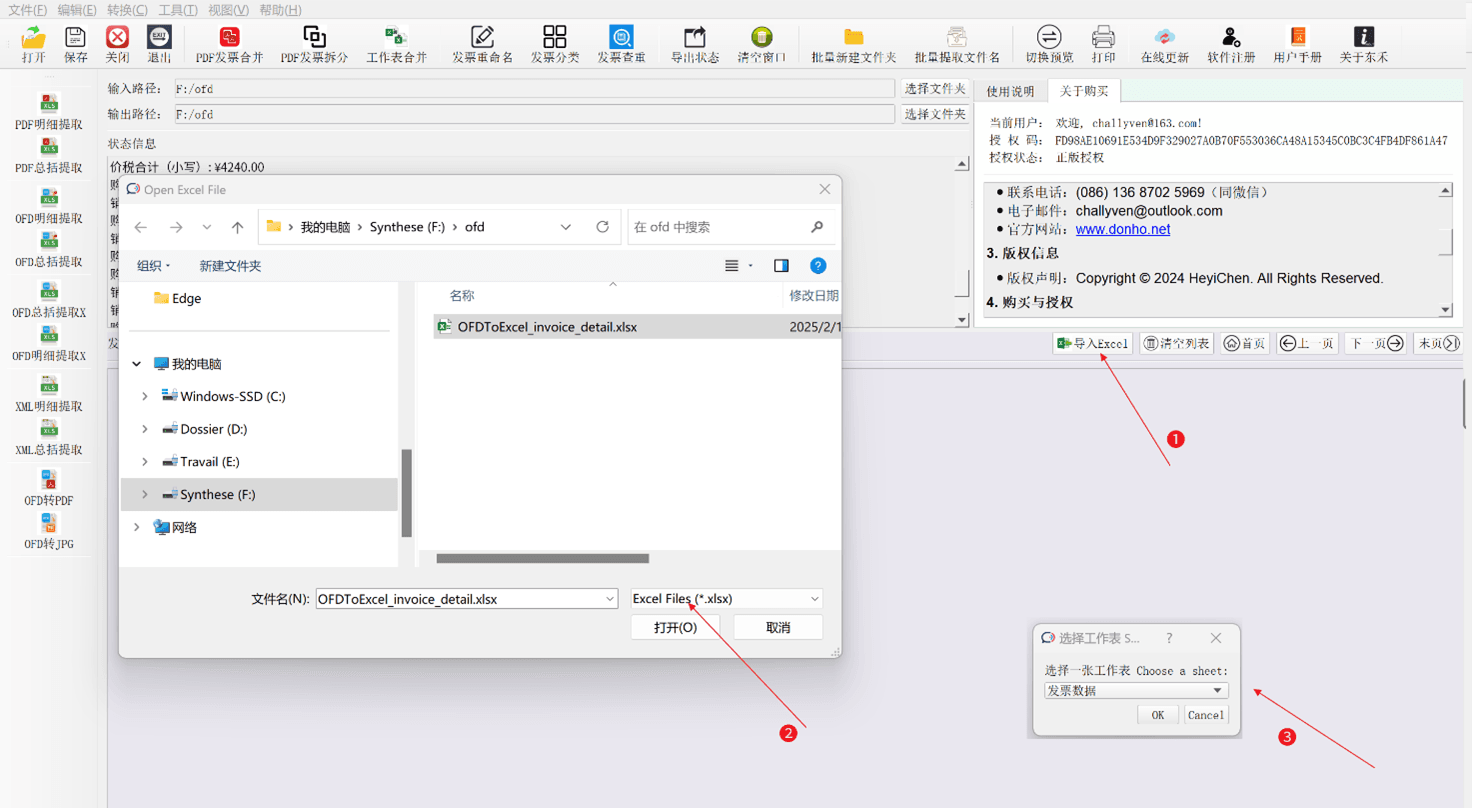Click the 打开 open toolbar icon

34,45
